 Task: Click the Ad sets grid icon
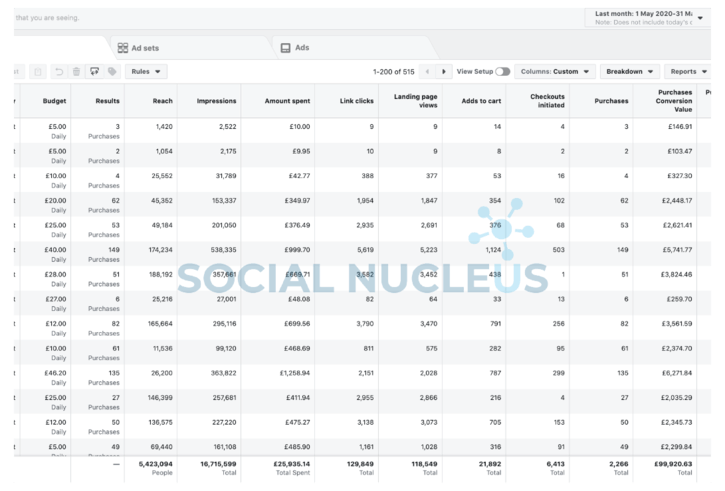coord(123,47)
